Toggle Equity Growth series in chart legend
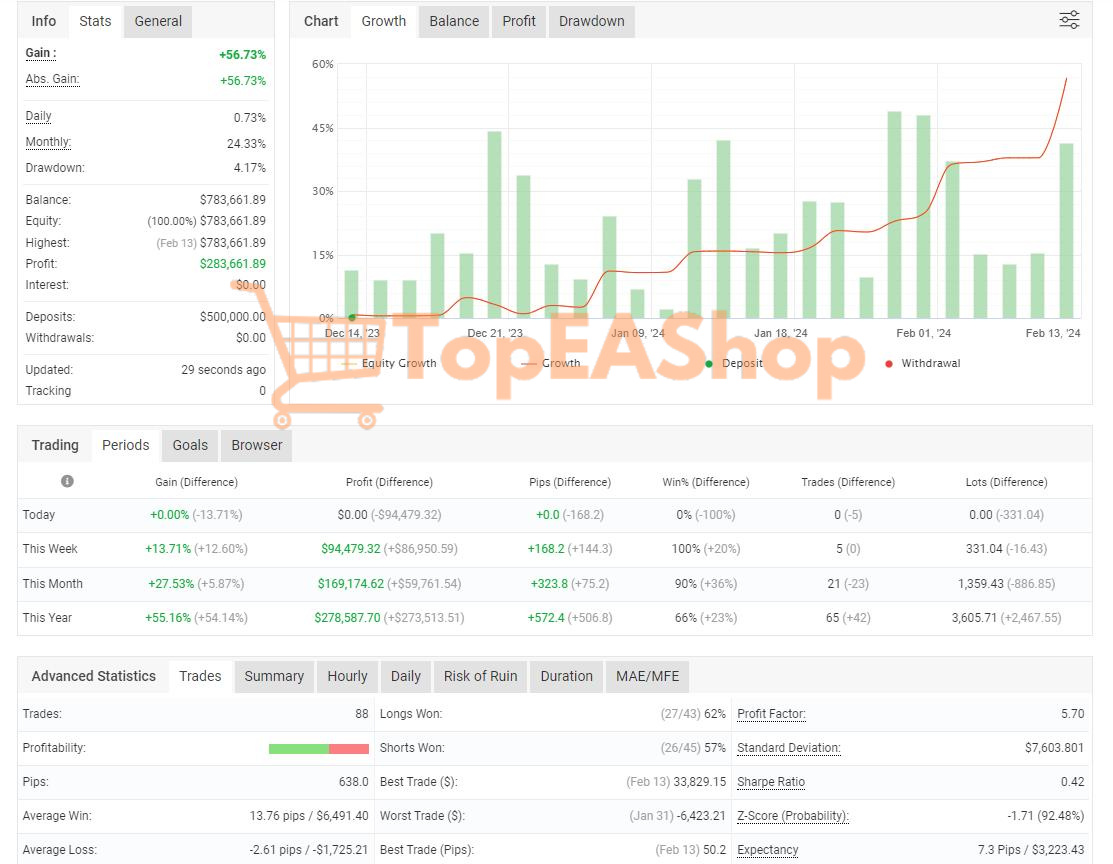The width and height of the screenshot is (1113, 864). pos(399,364)
